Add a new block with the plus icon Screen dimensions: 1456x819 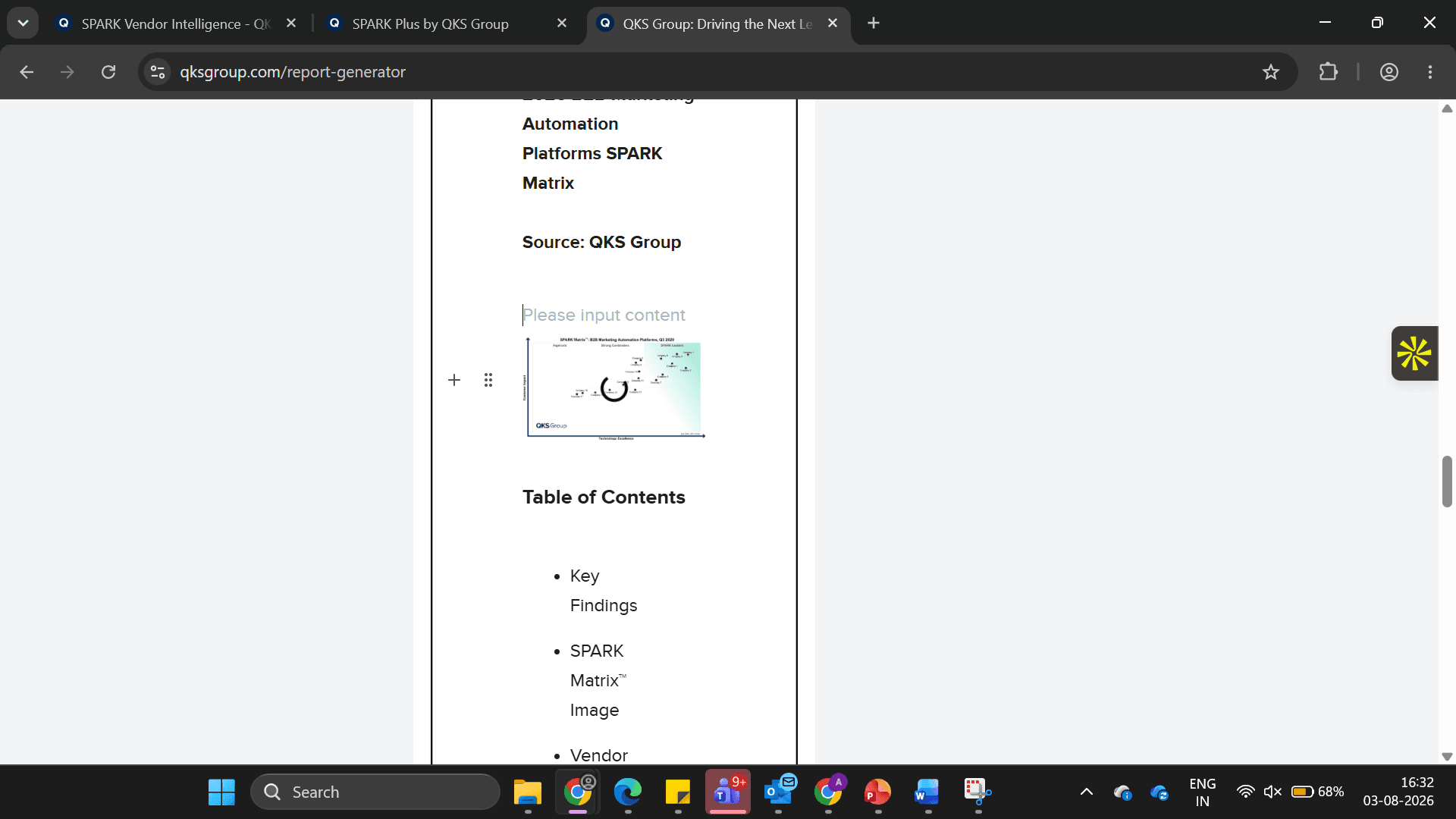point(454,380)
